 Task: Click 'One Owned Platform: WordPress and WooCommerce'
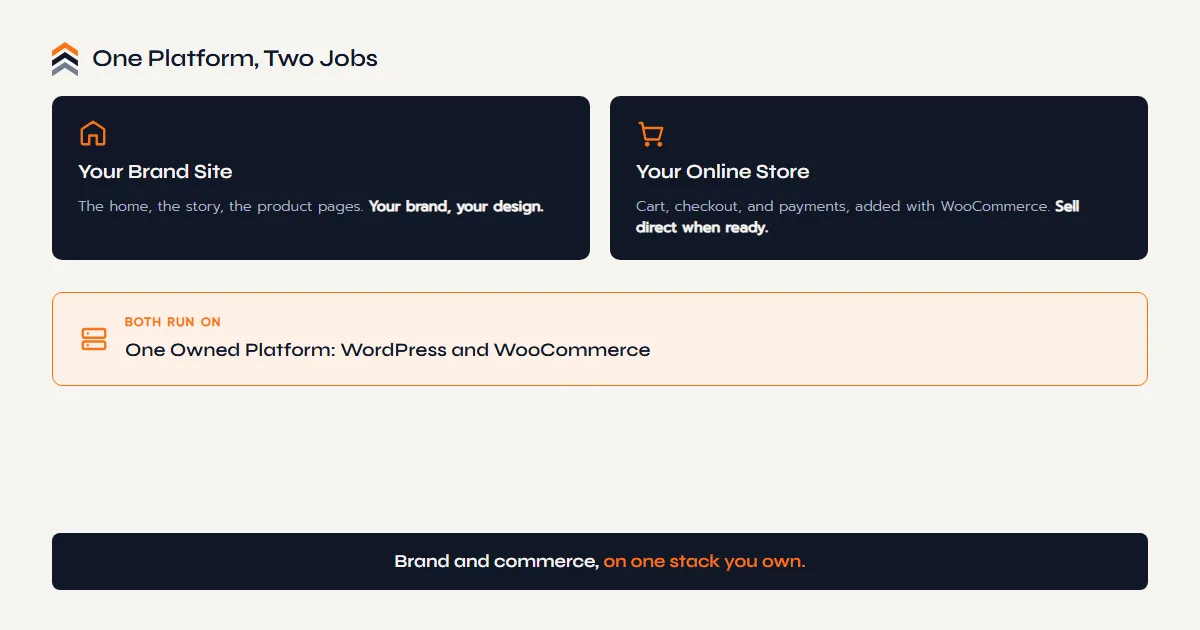coord(388,350)
